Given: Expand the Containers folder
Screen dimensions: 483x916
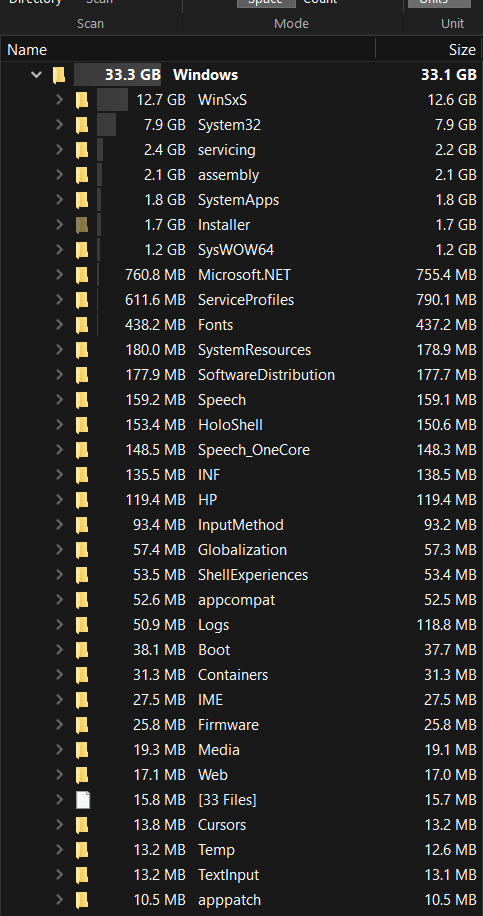Looking at the screenshot, I should point(59,675).
